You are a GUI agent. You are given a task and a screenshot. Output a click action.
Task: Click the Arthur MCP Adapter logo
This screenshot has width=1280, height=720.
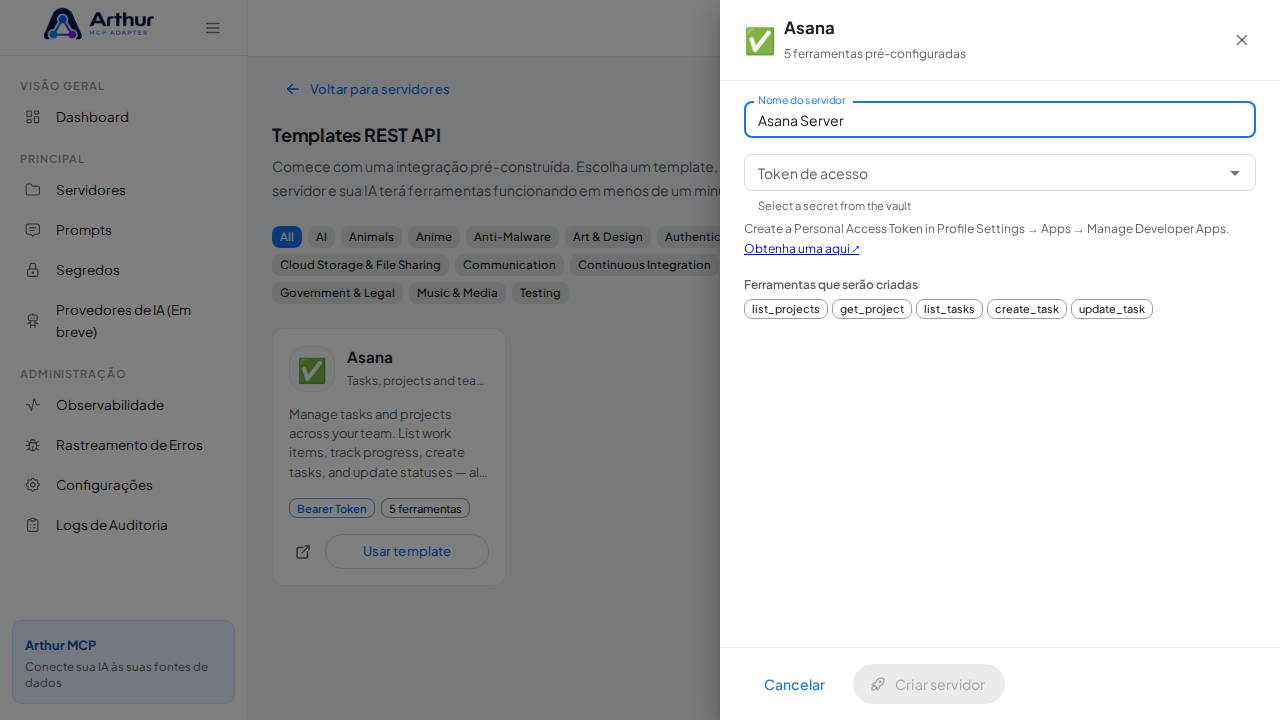99,24
